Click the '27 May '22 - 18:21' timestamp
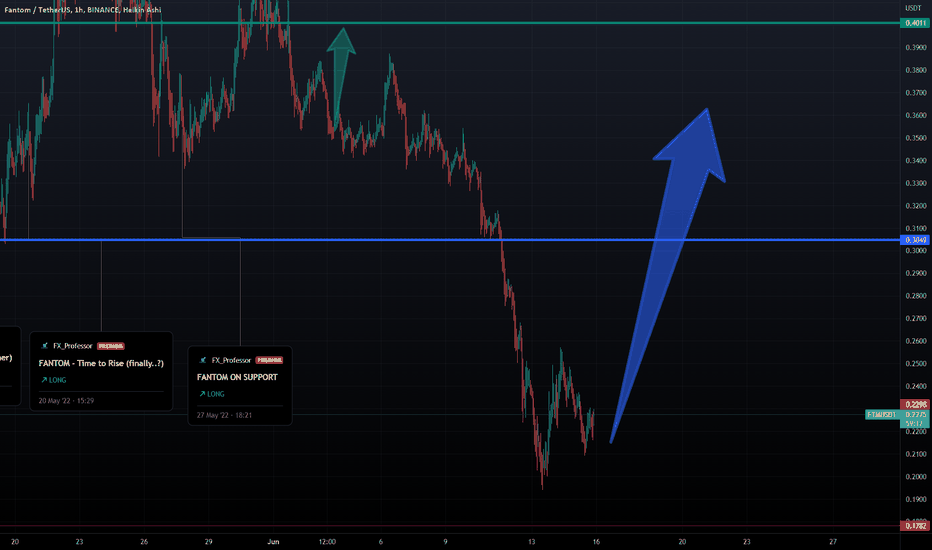This screenshot has height=550, width=932. click(224, 415)
